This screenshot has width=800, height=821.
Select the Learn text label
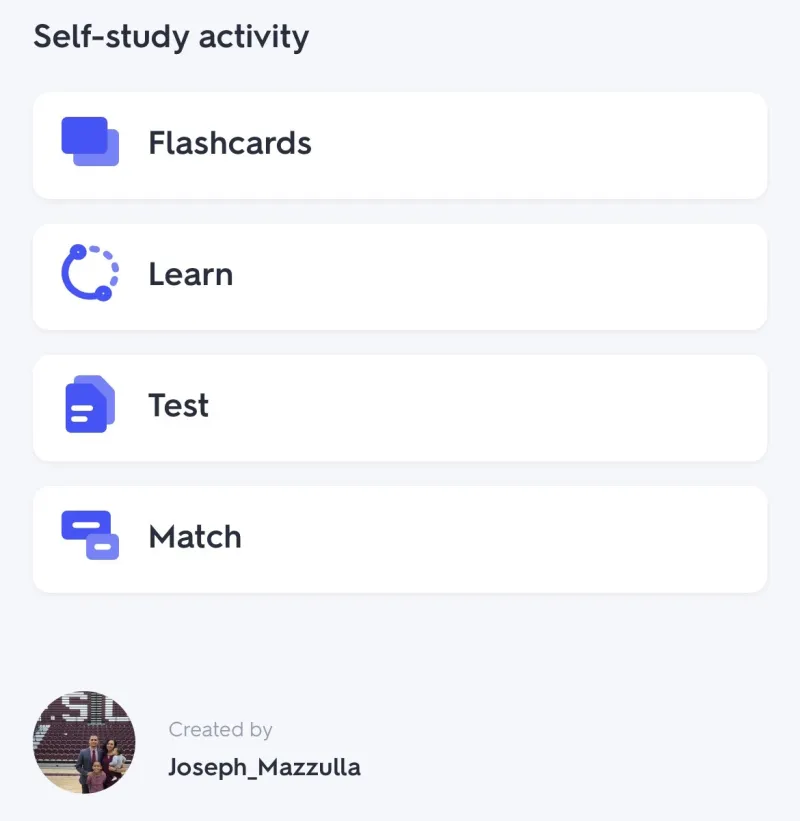pos(191,274)
